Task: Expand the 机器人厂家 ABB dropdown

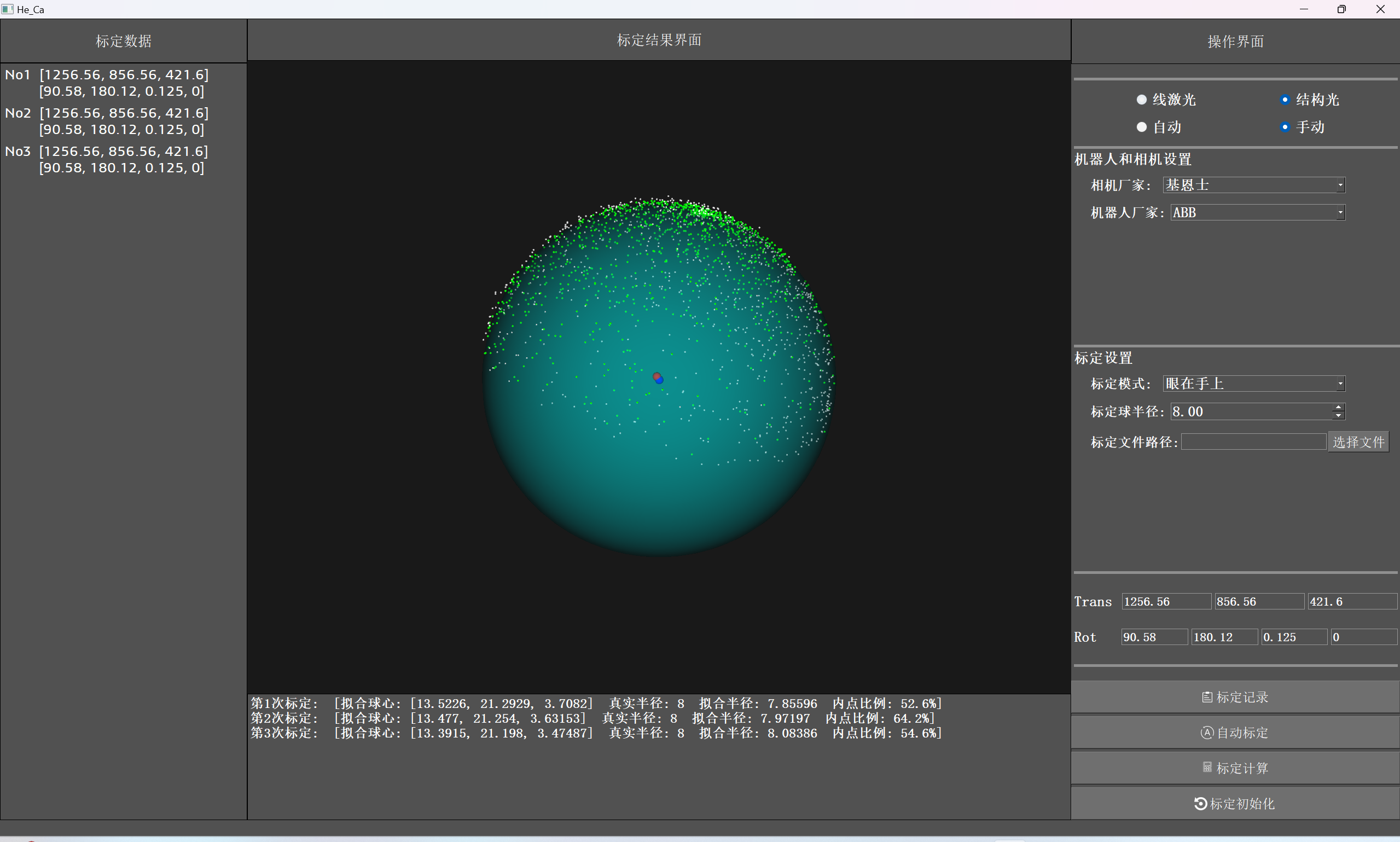Action: 1258,213
